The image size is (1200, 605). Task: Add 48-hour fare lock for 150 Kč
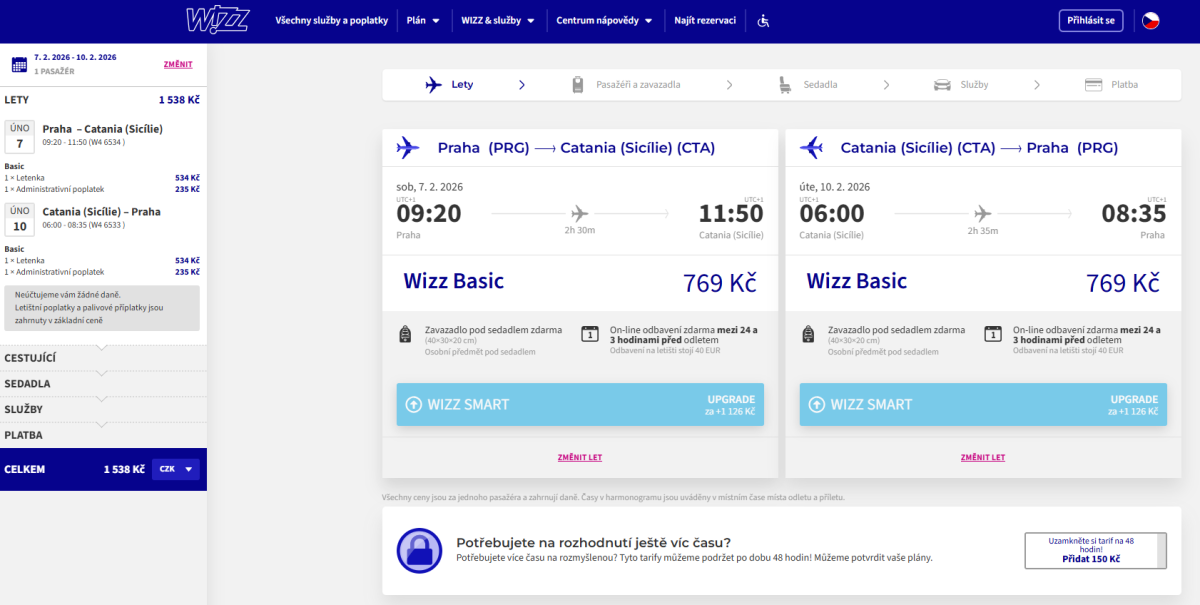point(1095,551)
